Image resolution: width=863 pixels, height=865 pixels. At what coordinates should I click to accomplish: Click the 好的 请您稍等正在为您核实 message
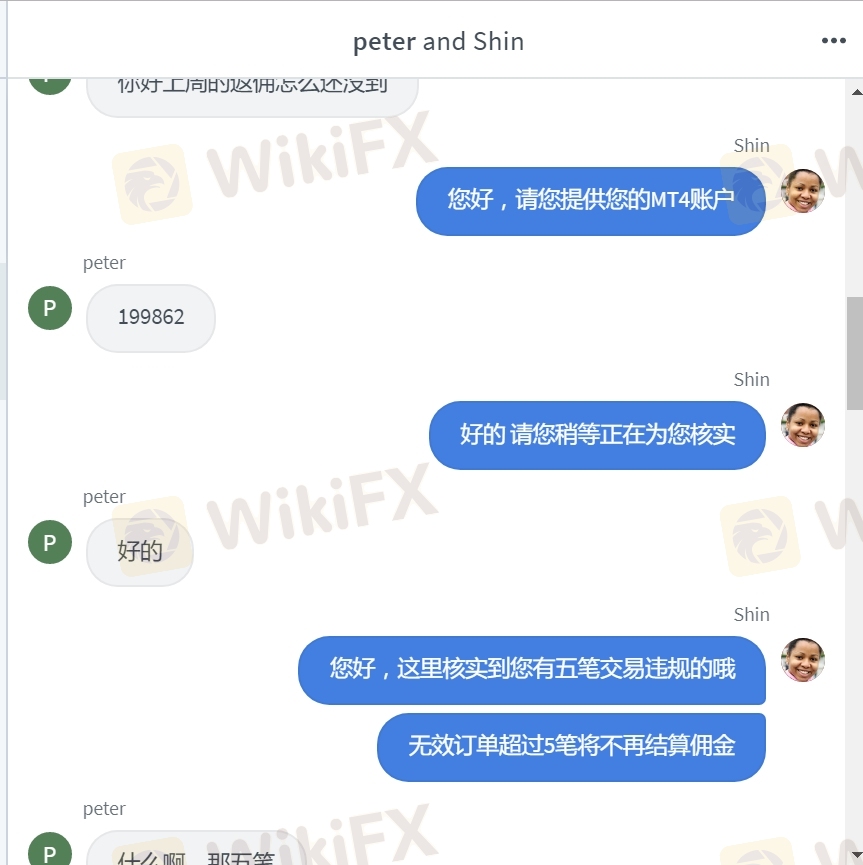coord(597,435)
